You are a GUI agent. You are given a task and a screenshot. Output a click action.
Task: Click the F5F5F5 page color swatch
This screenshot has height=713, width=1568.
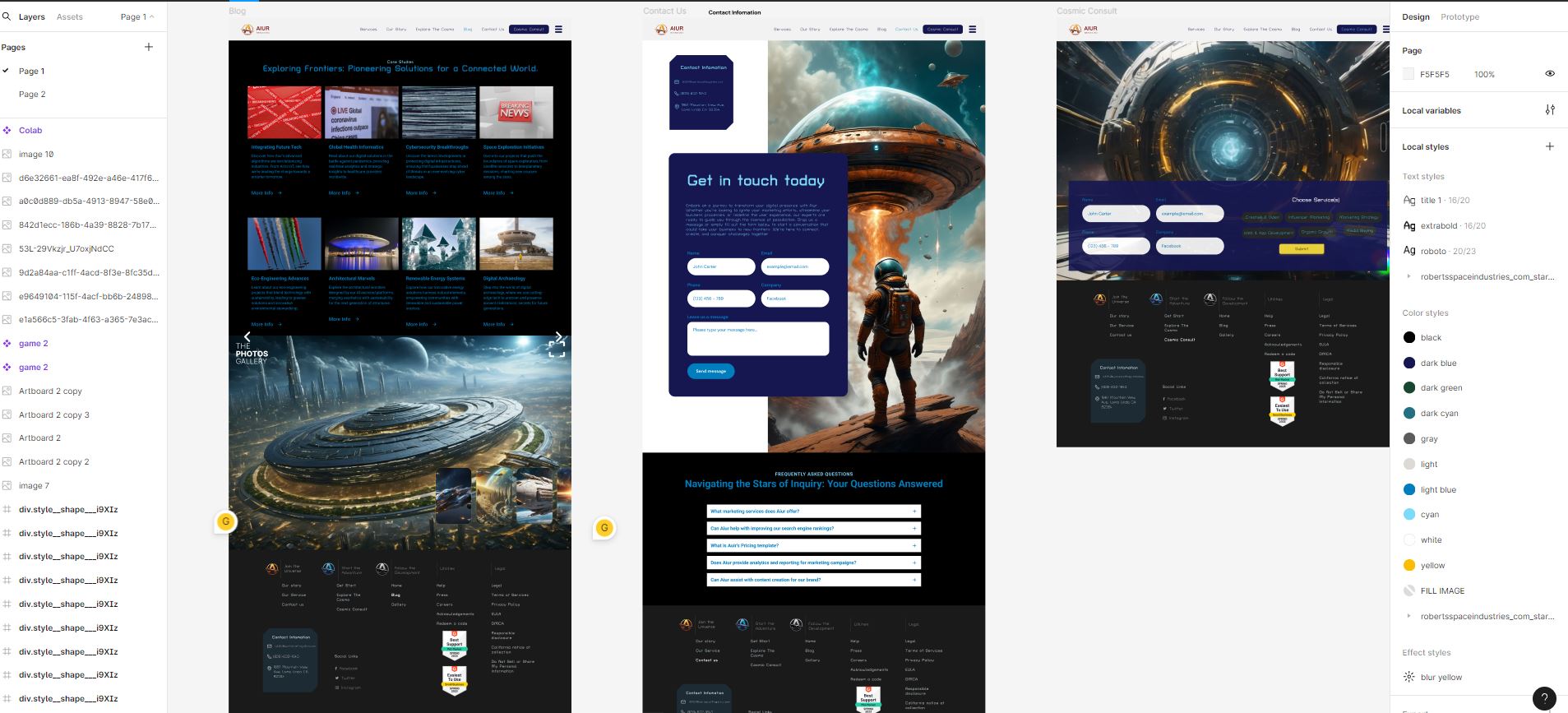pyautogui.click(x=1408, y=74)
